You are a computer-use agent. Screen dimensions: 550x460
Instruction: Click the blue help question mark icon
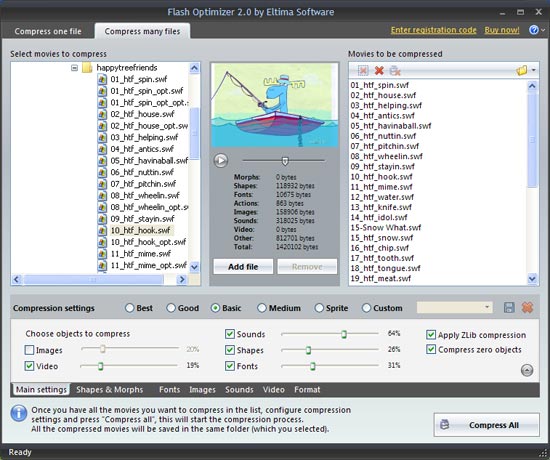pyautogui.click(x=534, y=30)
